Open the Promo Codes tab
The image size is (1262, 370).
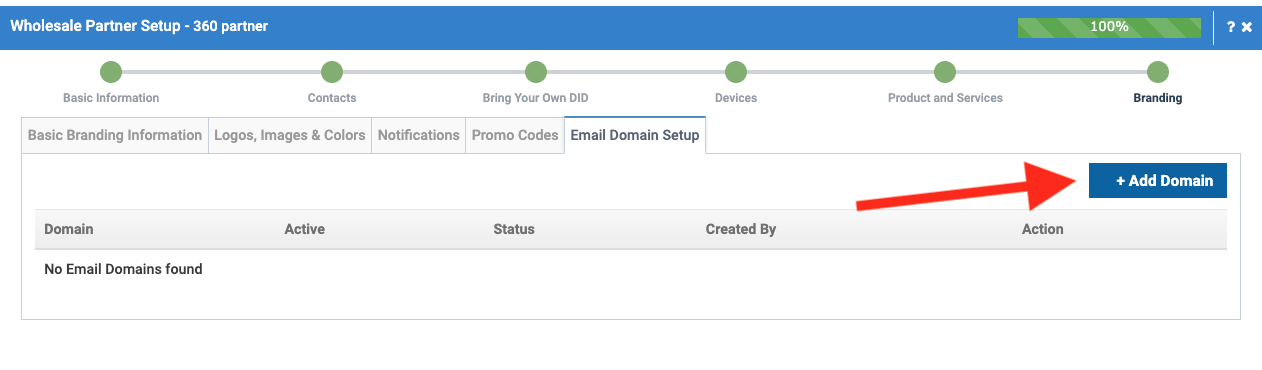coord(515,135)
